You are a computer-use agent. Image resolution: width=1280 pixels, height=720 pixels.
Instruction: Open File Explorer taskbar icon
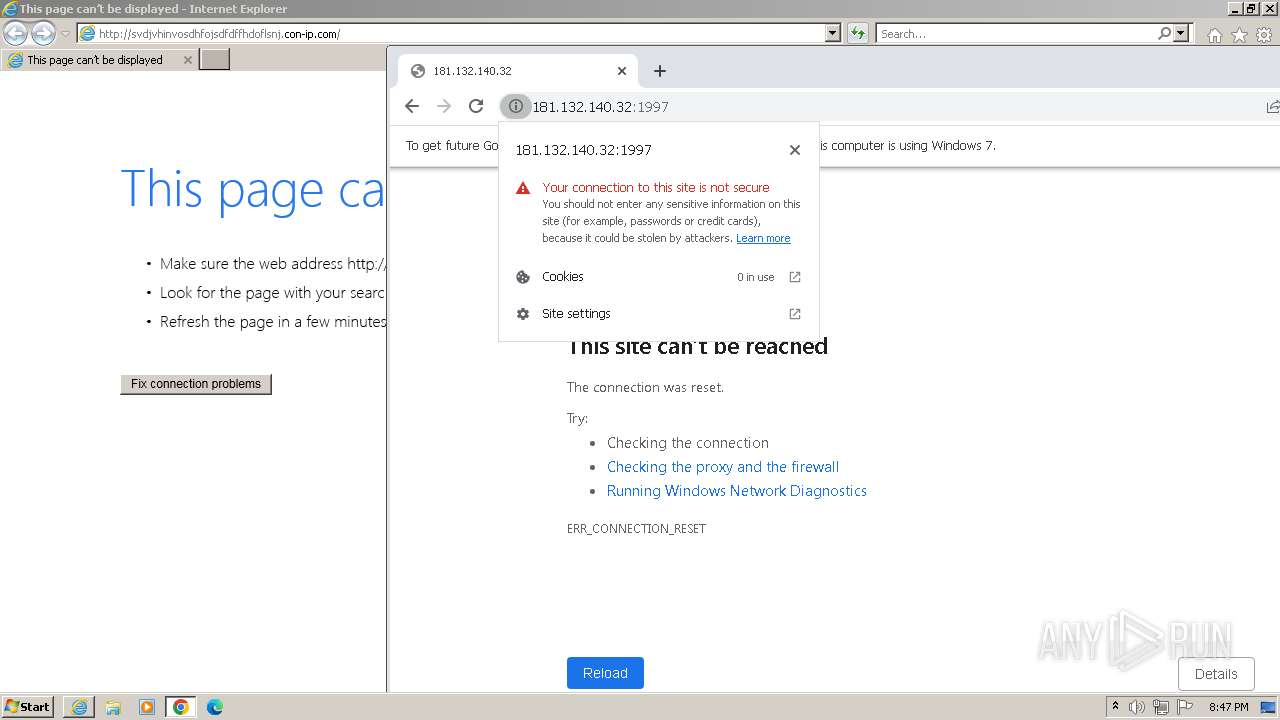click(113, 707)
